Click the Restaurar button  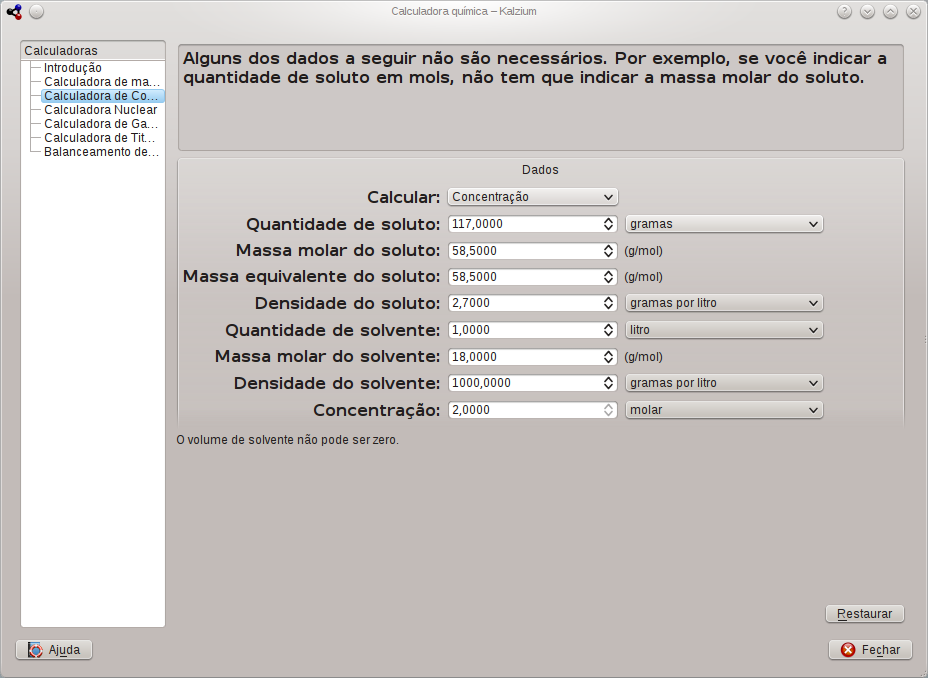click(x=864, y=613)
